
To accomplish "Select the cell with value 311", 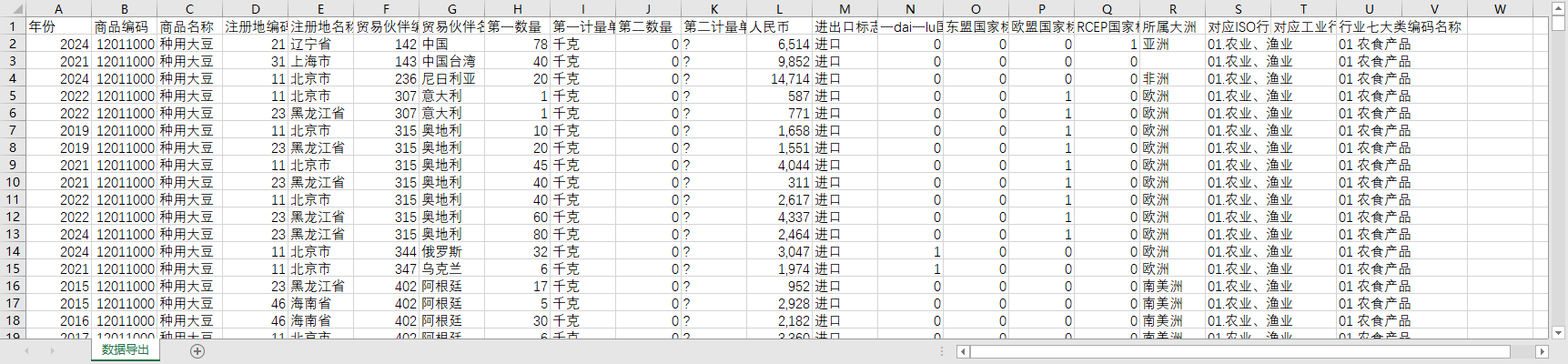I will pyautogui.click(x=780, y=182).
